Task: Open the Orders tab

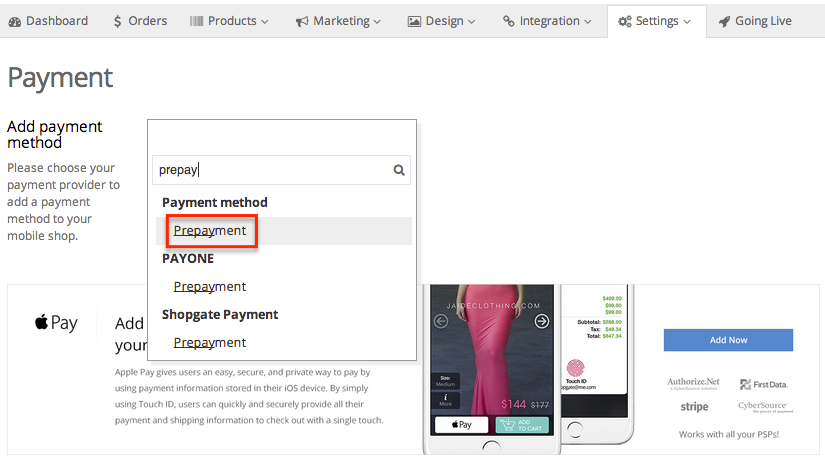Action: point(140,21)
